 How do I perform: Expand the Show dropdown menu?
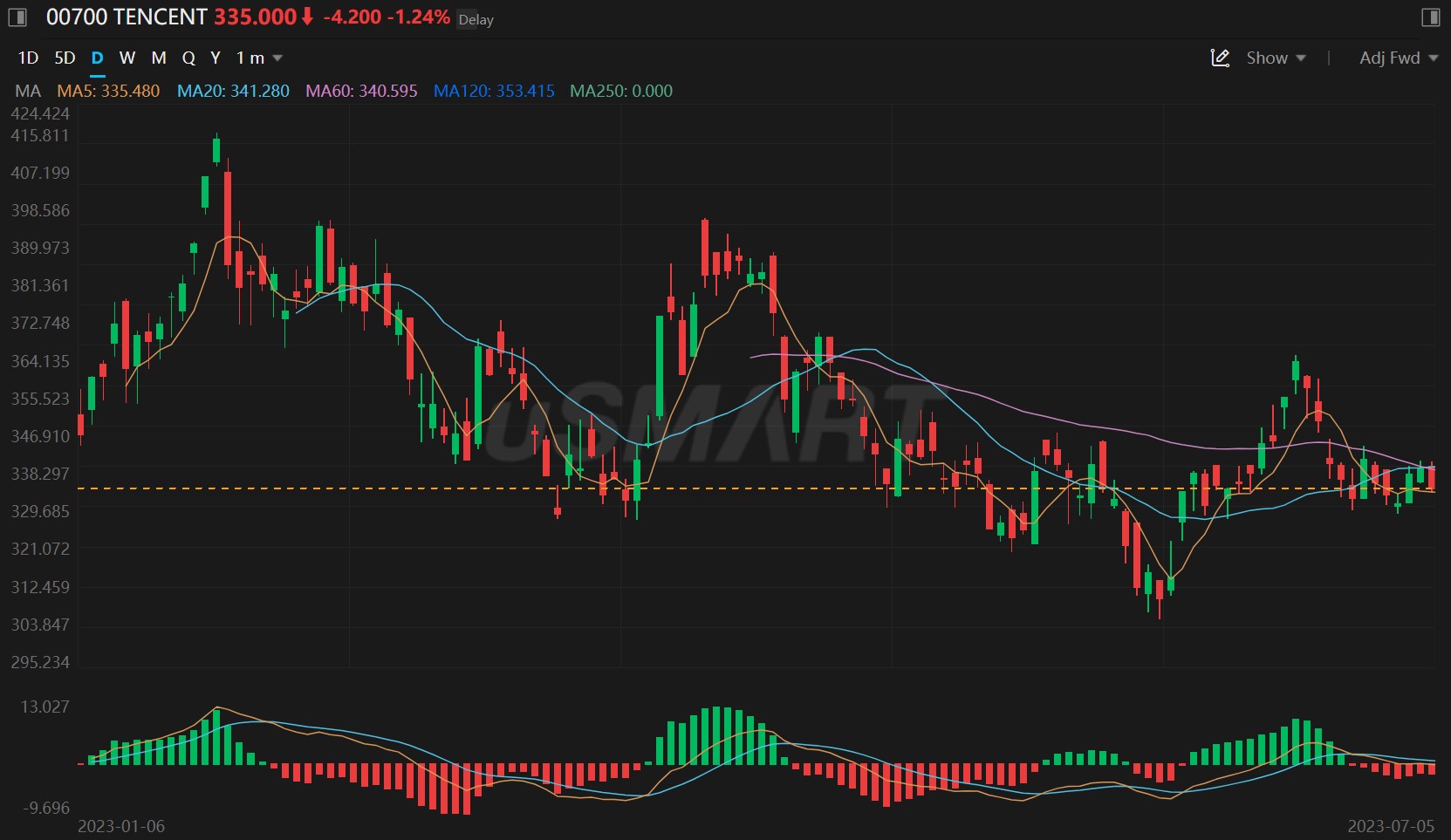point(1276,58)
